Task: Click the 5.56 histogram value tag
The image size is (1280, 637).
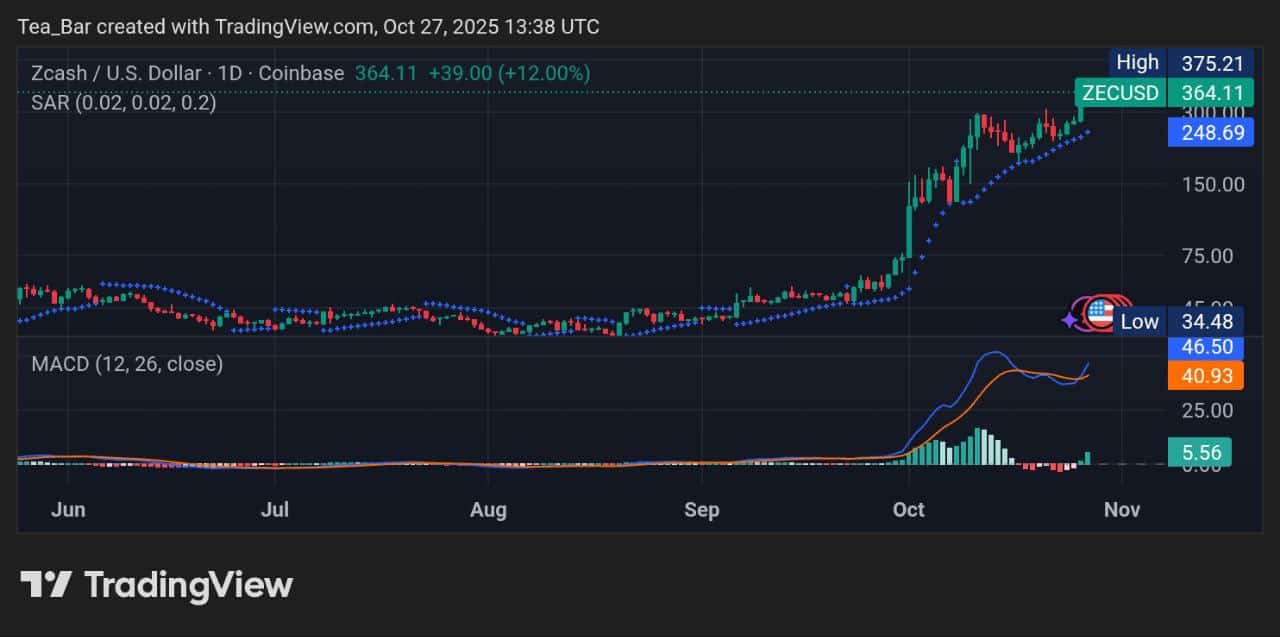Action: (x=1200, y=452)
